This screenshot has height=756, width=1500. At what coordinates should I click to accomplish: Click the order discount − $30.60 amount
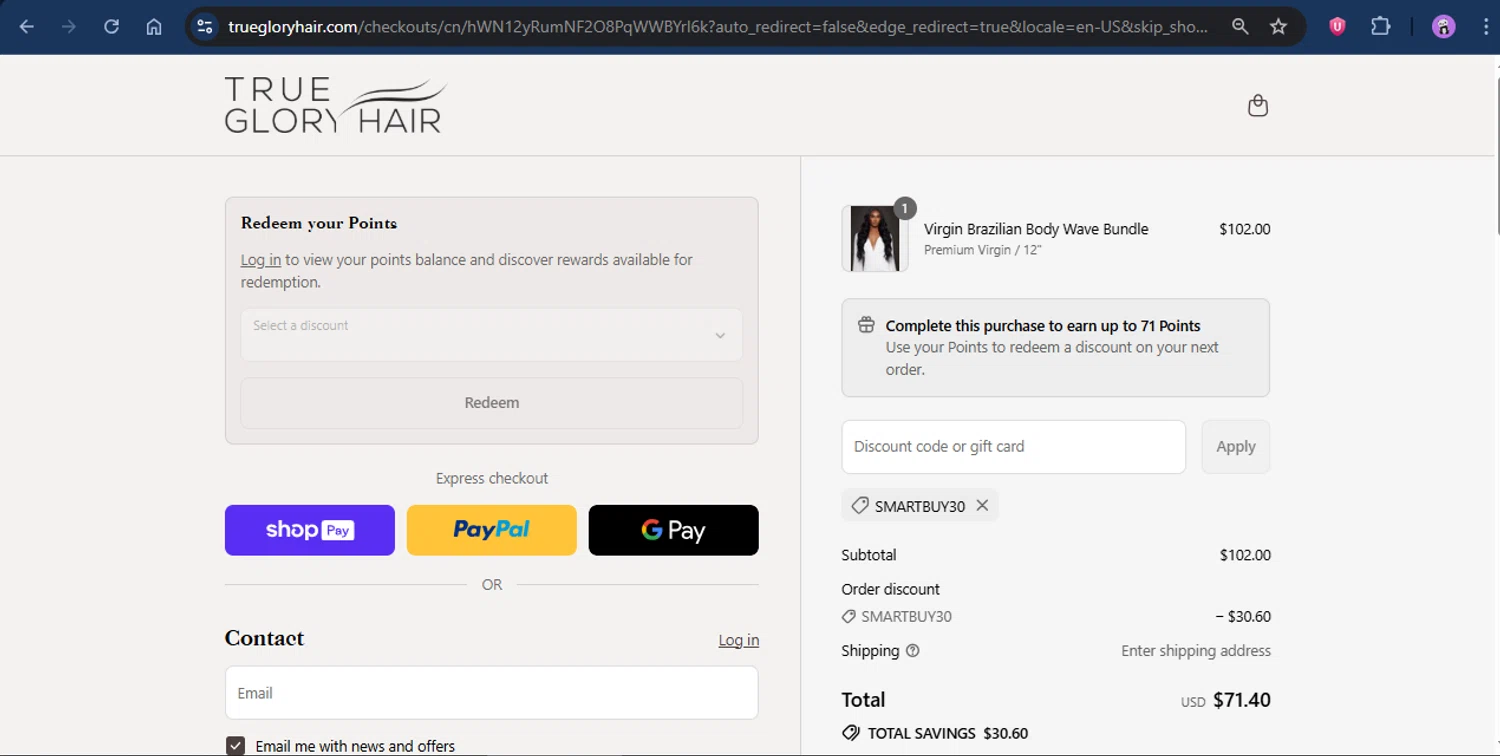pyautogui.click(x=1243, y=617)
